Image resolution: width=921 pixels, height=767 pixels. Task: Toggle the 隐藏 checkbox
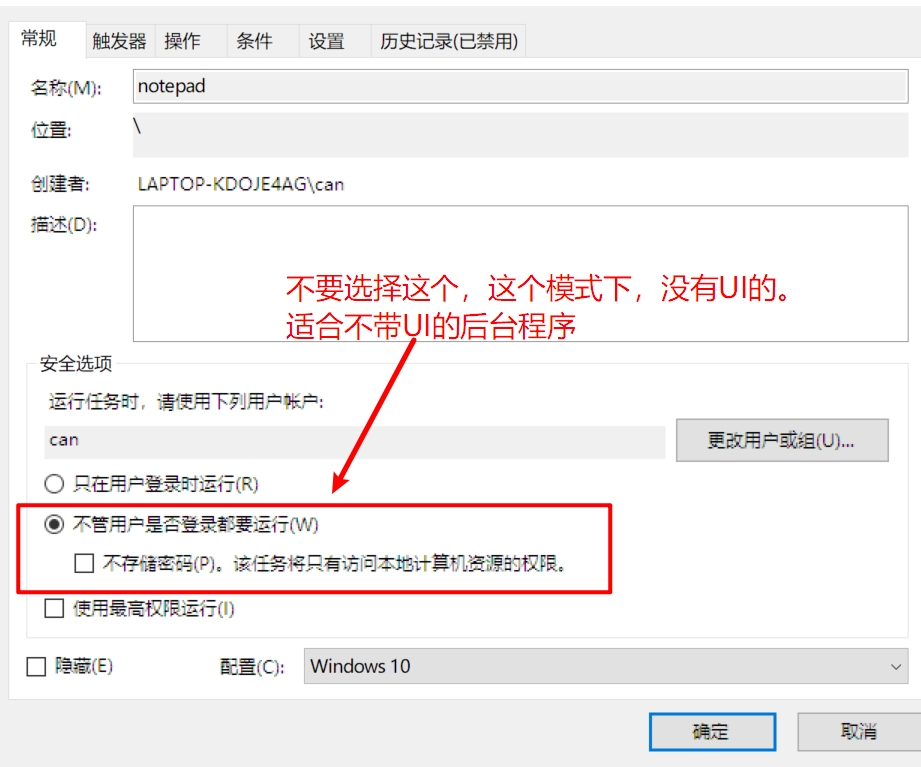[x=36, y=667]
